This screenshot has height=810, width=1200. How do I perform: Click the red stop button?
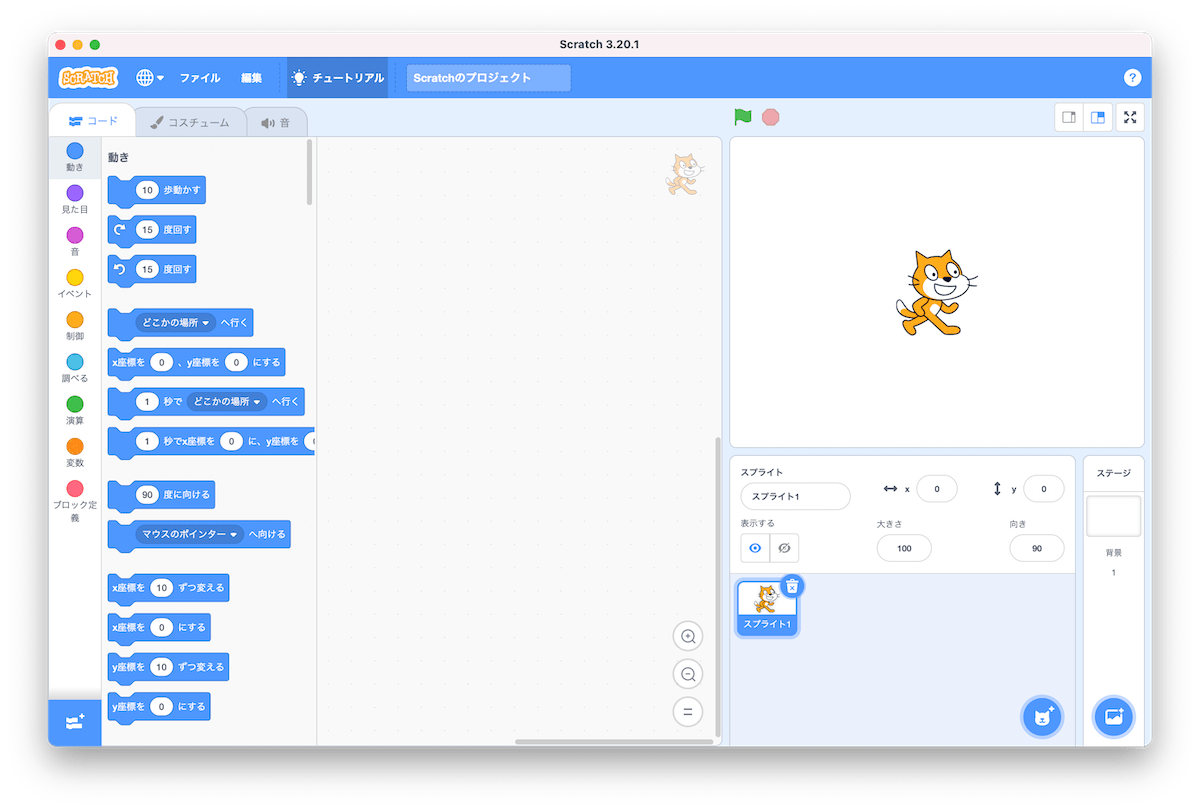coord(770,117)
